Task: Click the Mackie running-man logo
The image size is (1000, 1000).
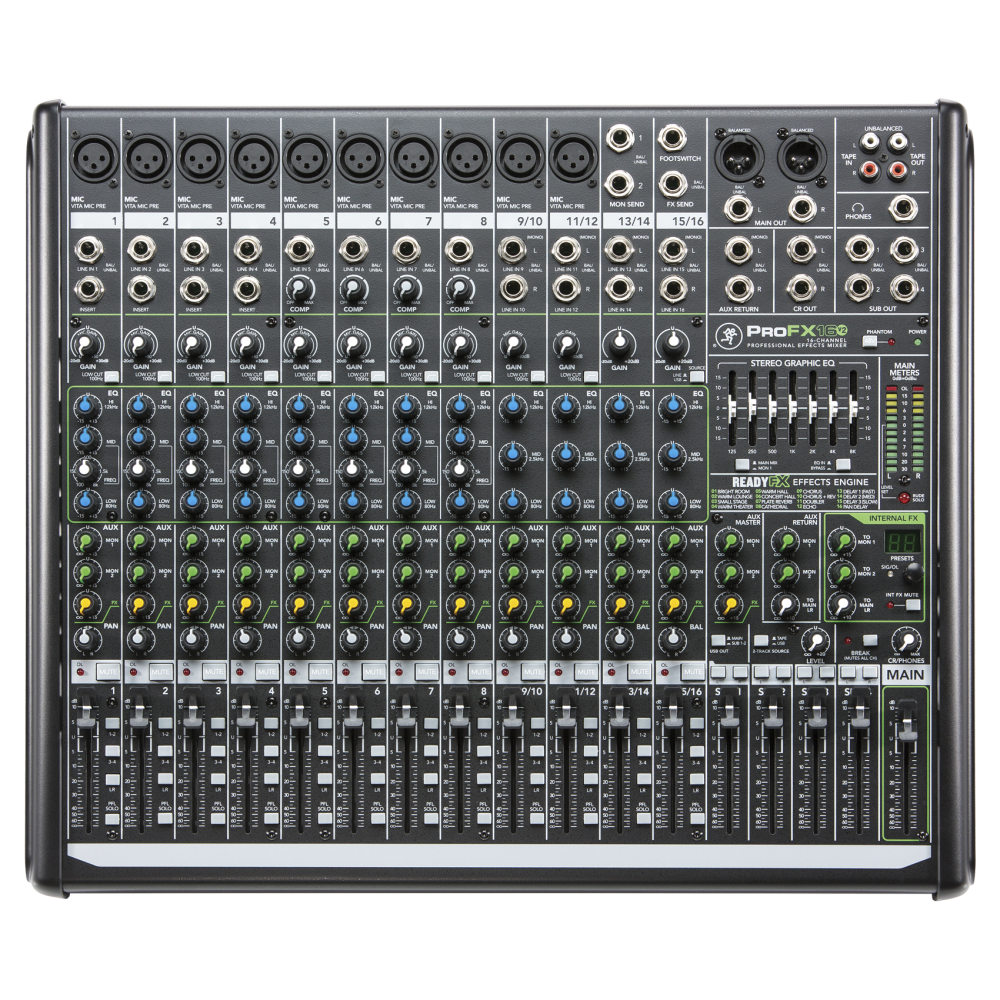Action: [x=728, y=337]
